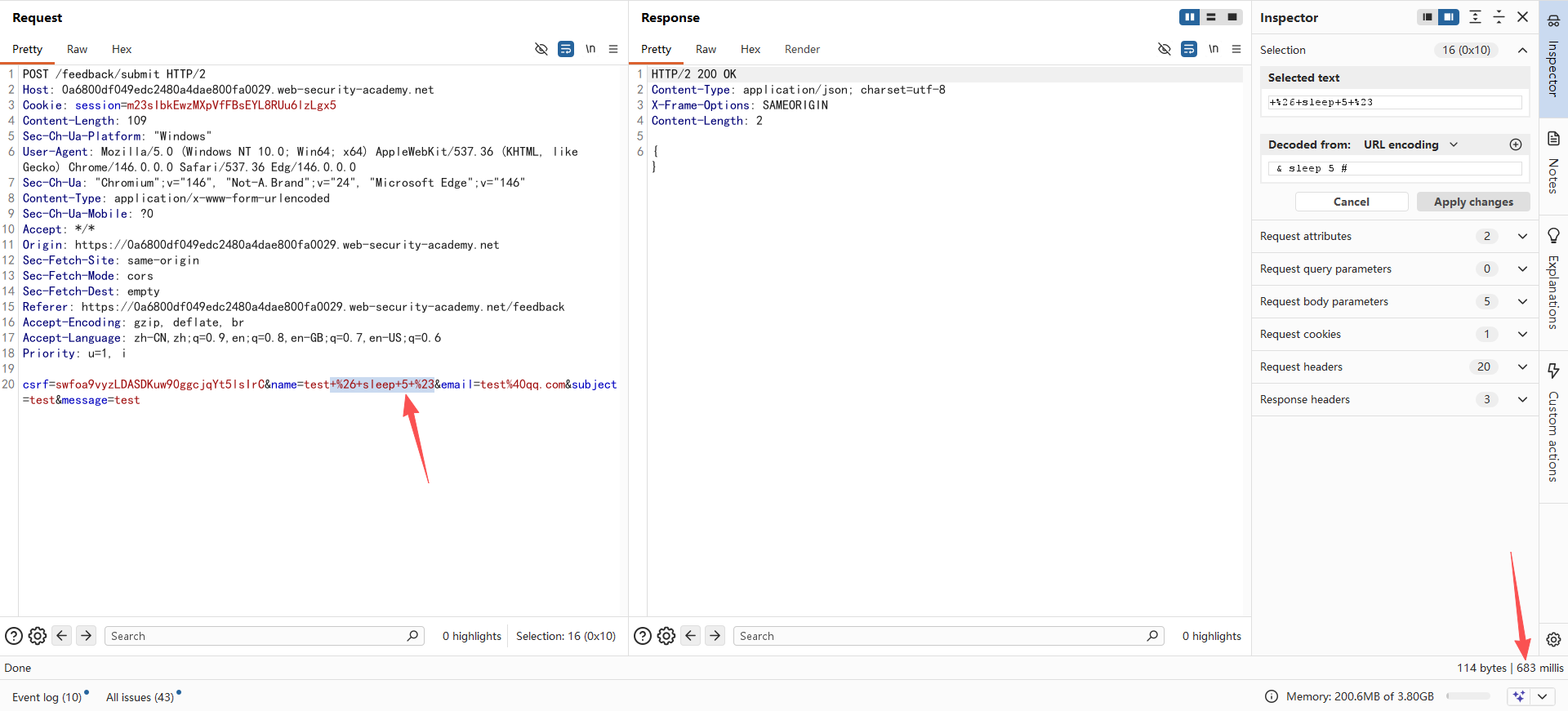Image resolution: width=1568 pixels, height=711 pixels.
Task: Open the Response panel hamburger menu
Action: [1236, 49]
